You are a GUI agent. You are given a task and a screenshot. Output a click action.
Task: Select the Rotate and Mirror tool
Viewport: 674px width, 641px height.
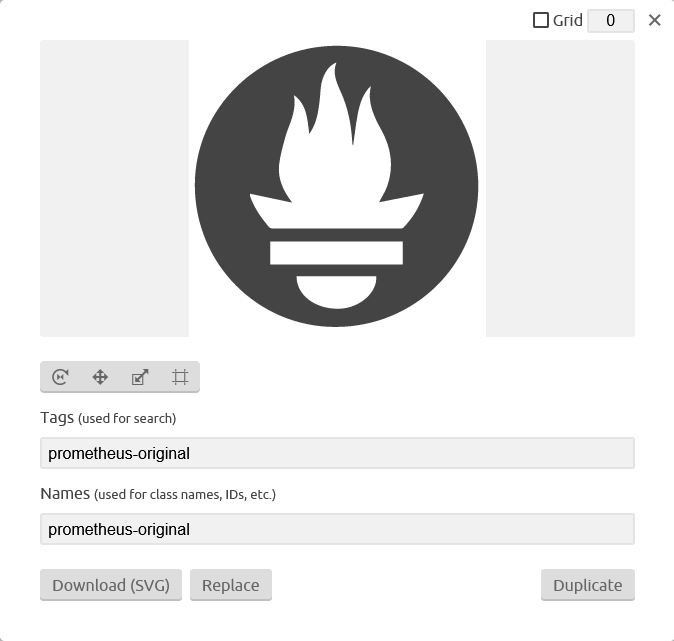(60, 377)
